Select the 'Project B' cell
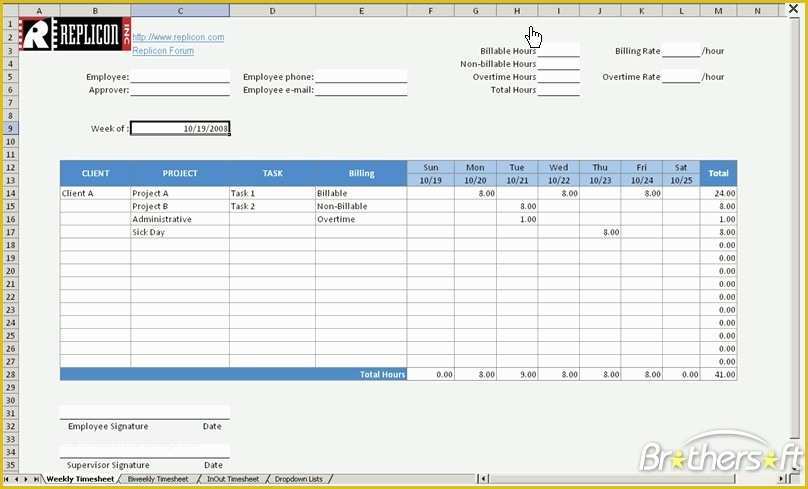Image resolution: width=808 pixels, height=489 pixels. click(x=180, y=206)
